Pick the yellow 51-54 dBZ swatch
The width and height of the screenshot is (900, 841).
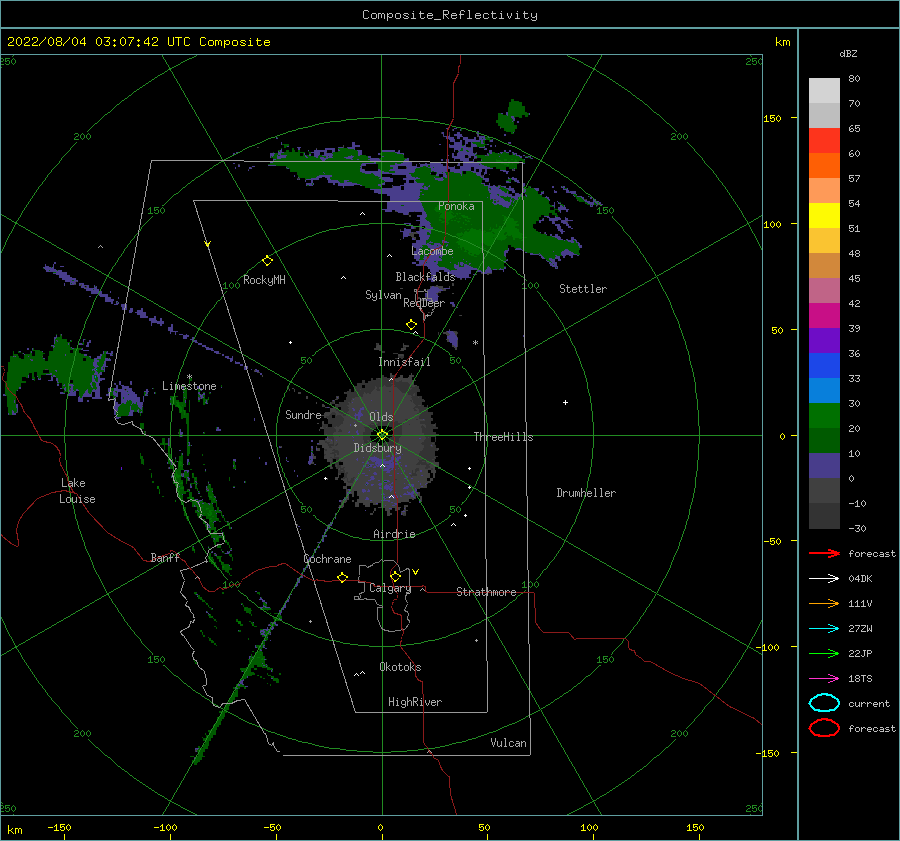point(824,215)
